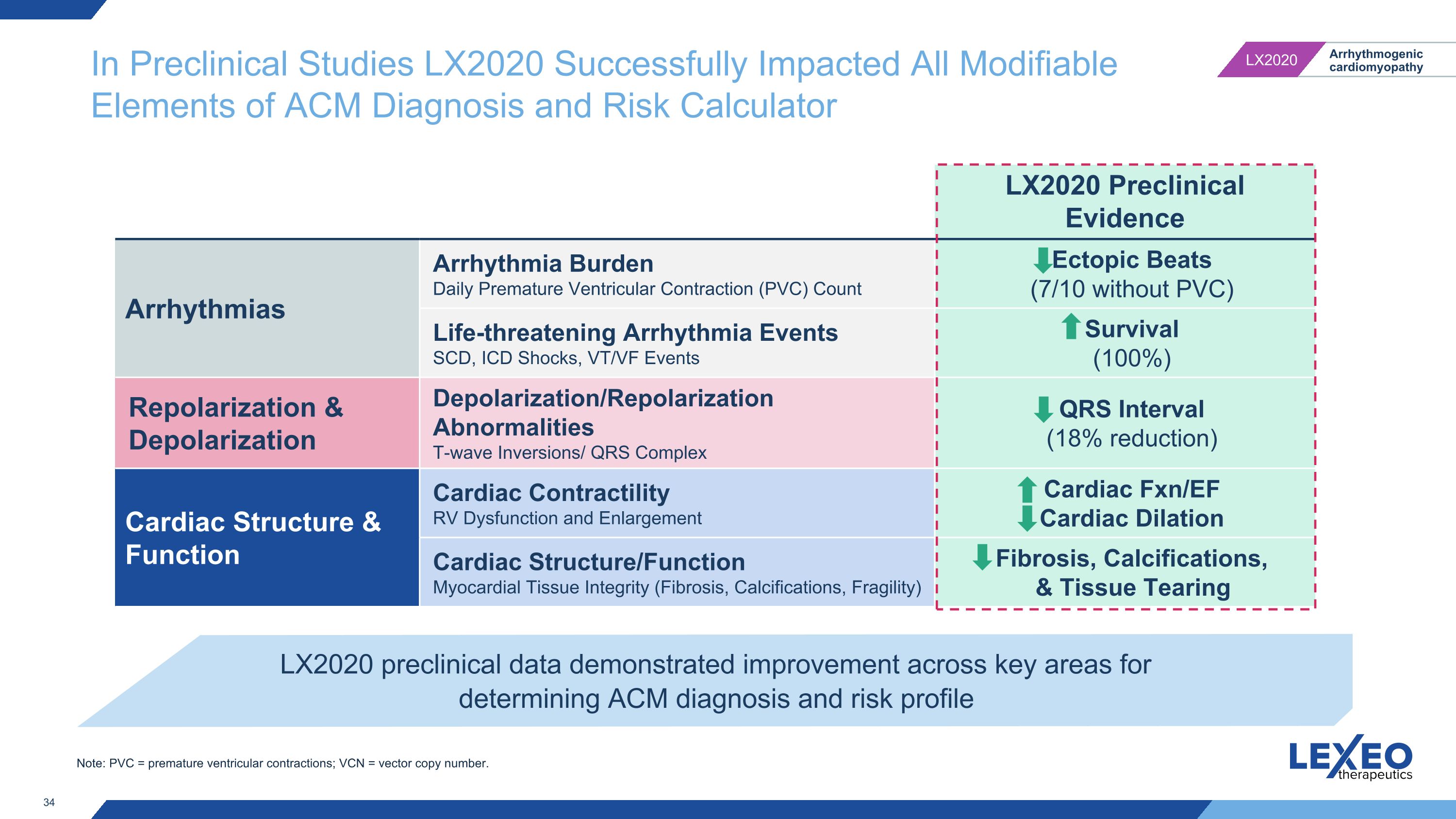Screen dimensions: 1456x819
Task: Click the Arrhythmia Burden row heading
Action: [543, 264]
